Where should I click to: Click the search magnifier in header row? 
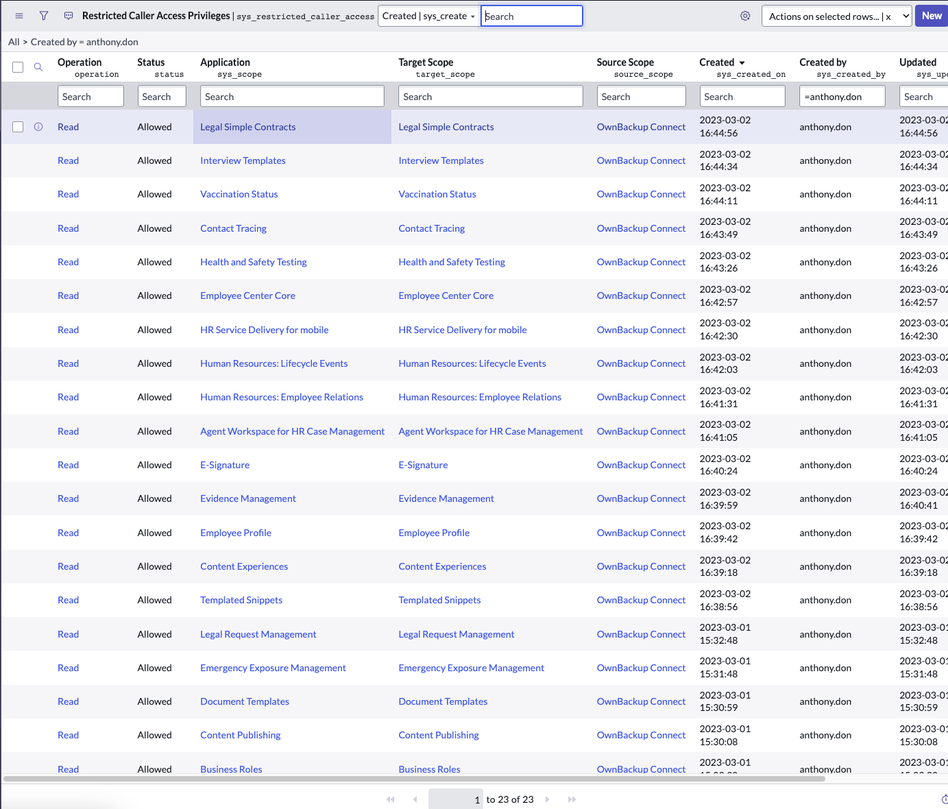click(38, 67)
